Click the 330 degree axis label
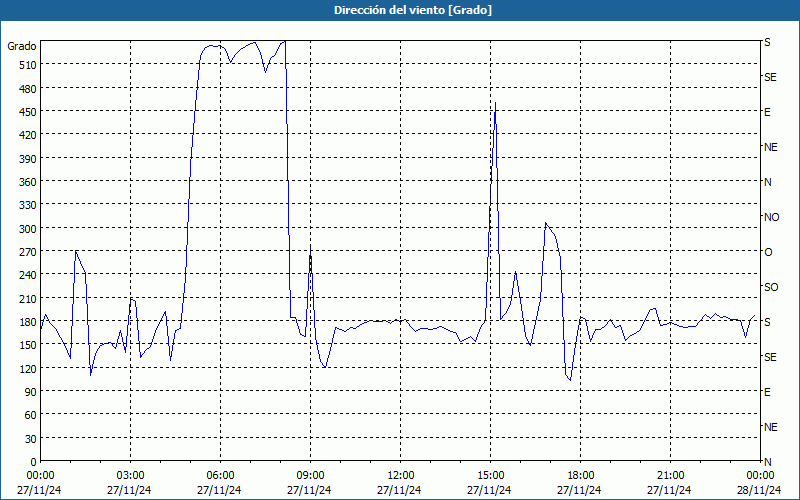The image size is (800, 500). click(x=28, y=205)
